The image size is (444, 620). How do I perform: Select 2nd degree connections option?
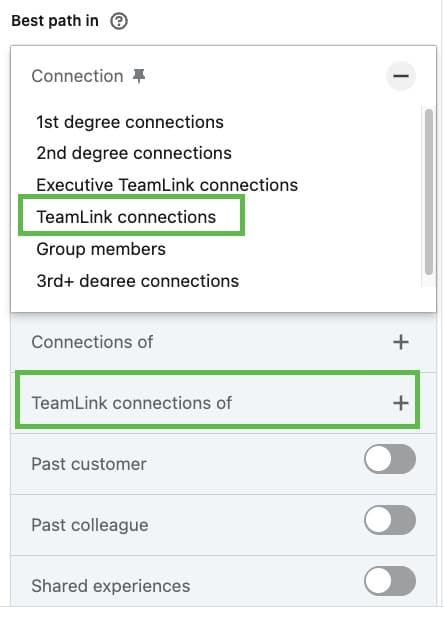coord(134,153)
